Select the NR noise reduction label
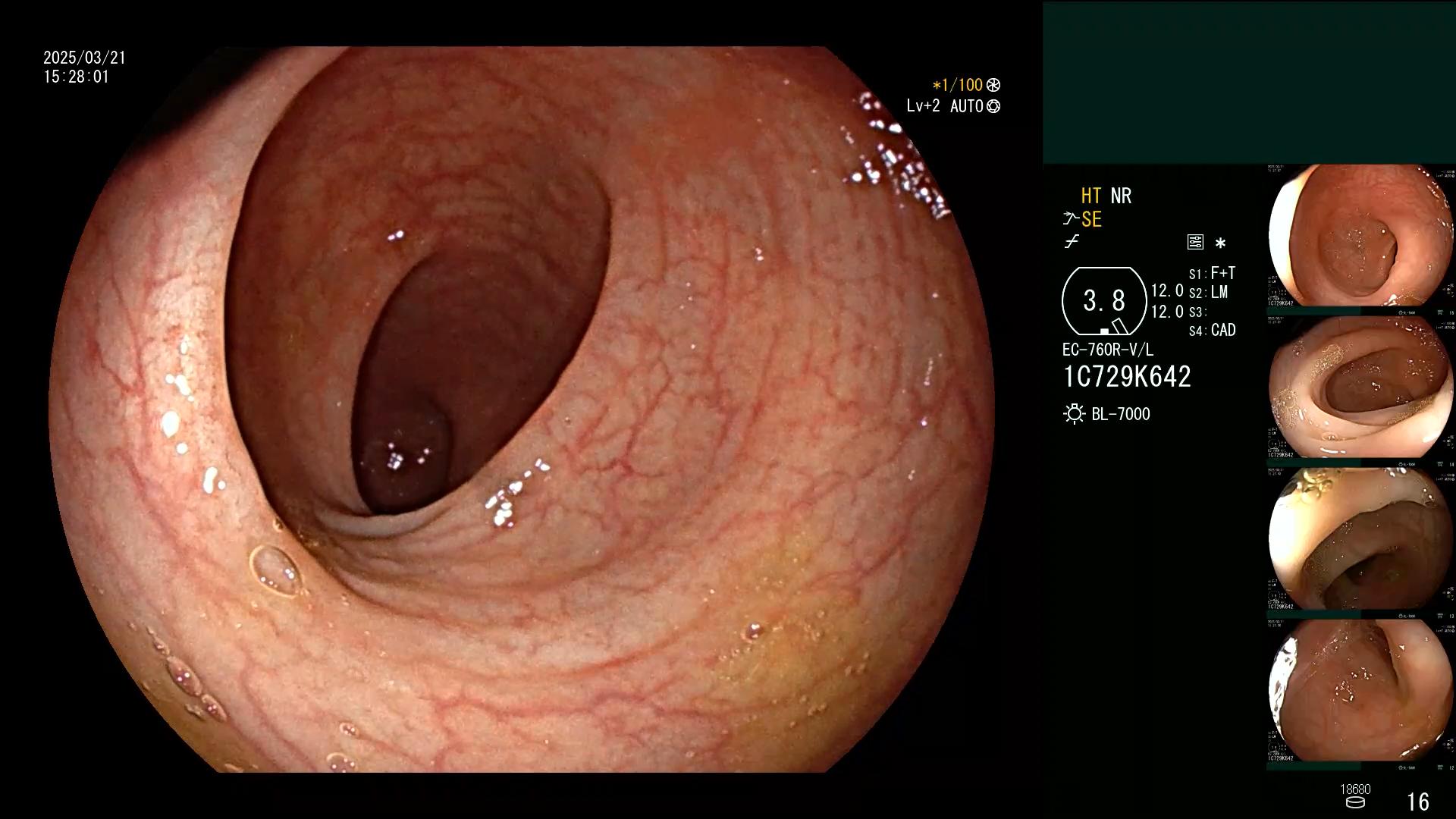1456x819 pixels. tap(1121, 196)
